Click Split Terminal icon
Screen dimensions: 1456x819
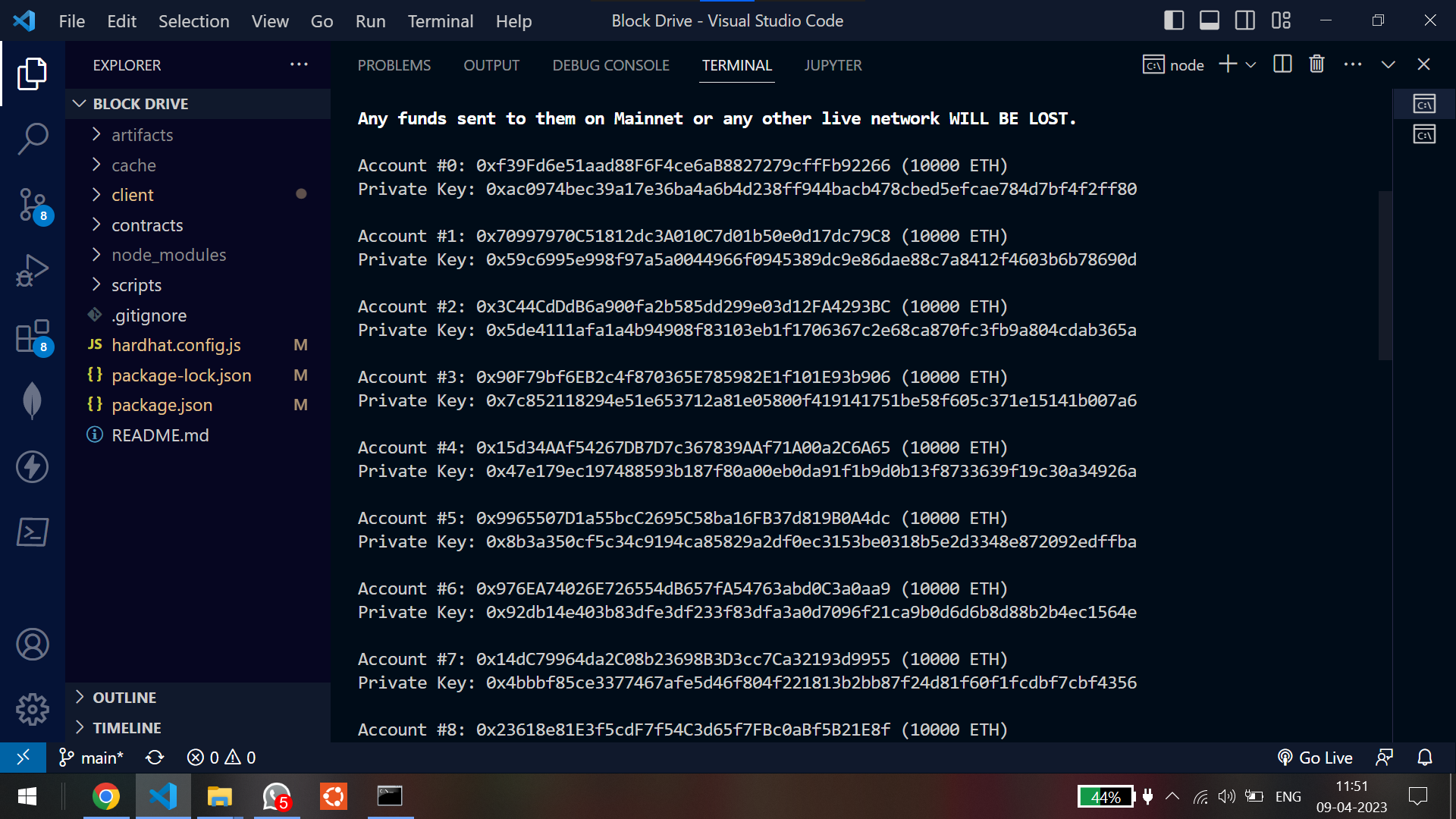1282,64
